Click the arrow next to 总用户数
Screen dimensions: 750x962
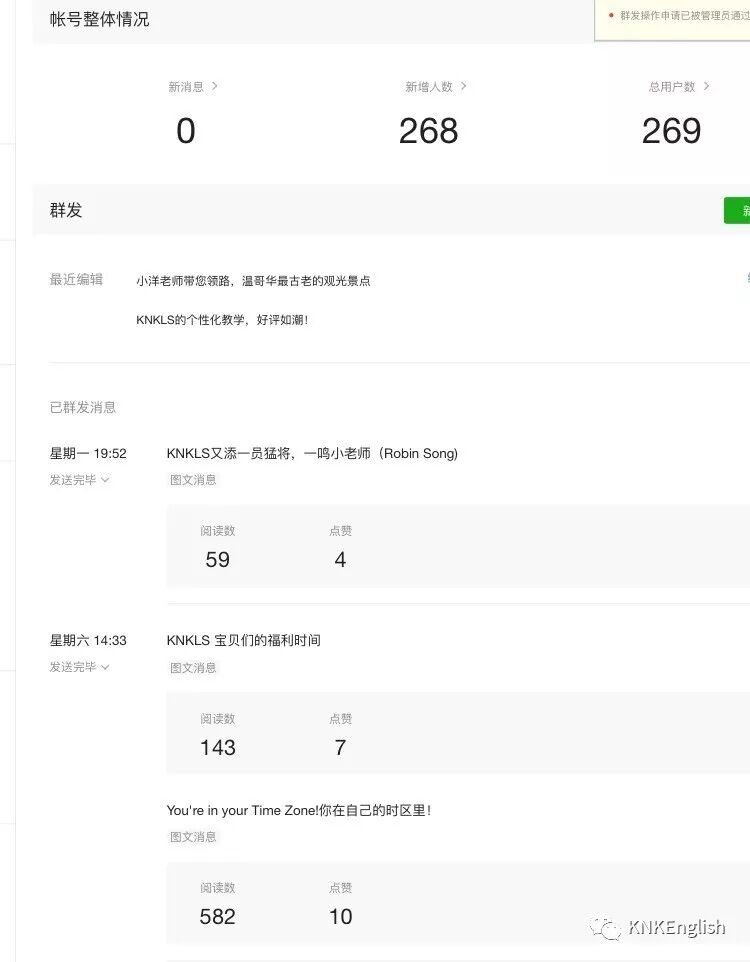pyautogui.click(x=706, y=87)
